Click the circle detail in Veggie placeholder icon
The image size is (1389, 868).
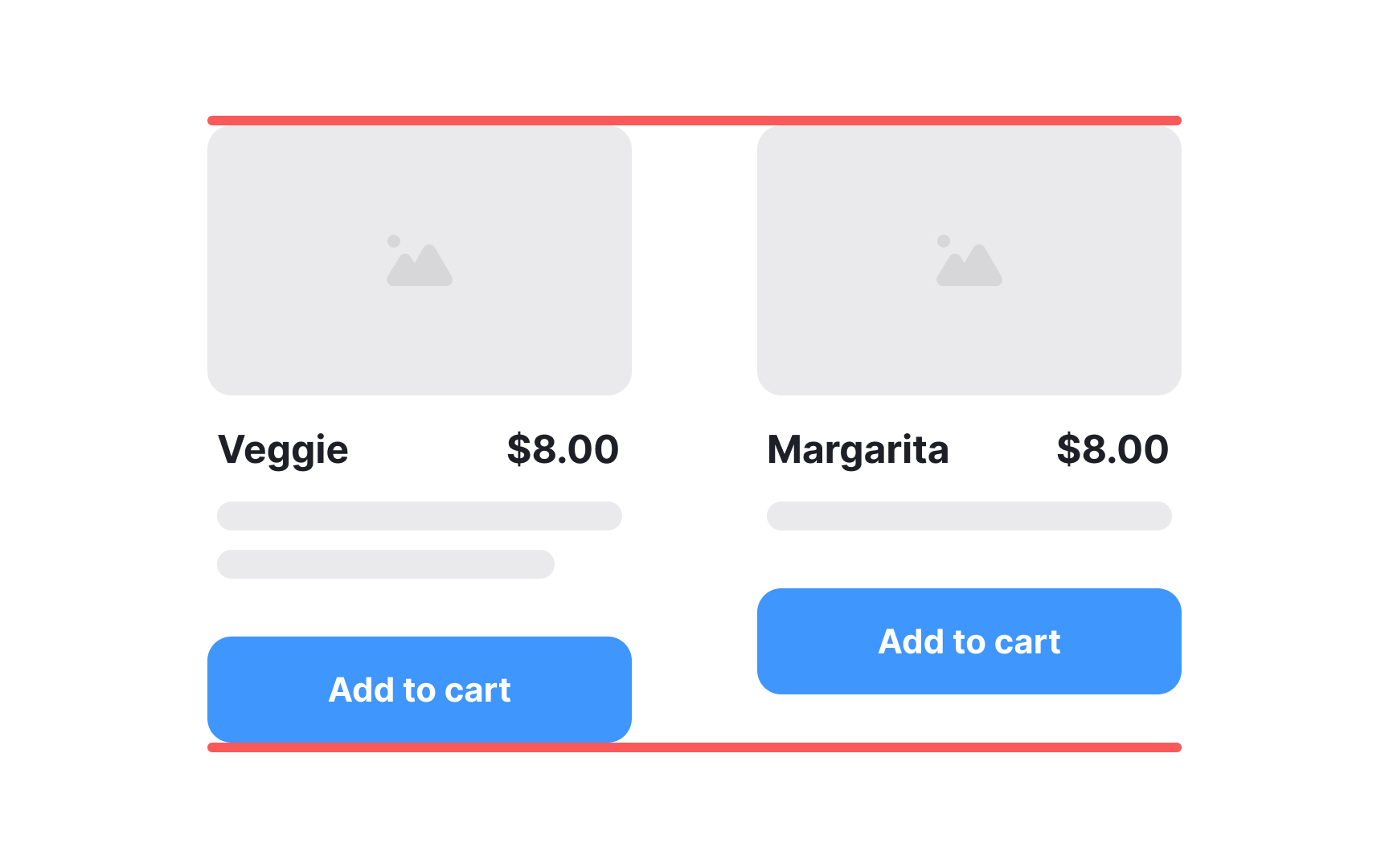tap(394, 240)
